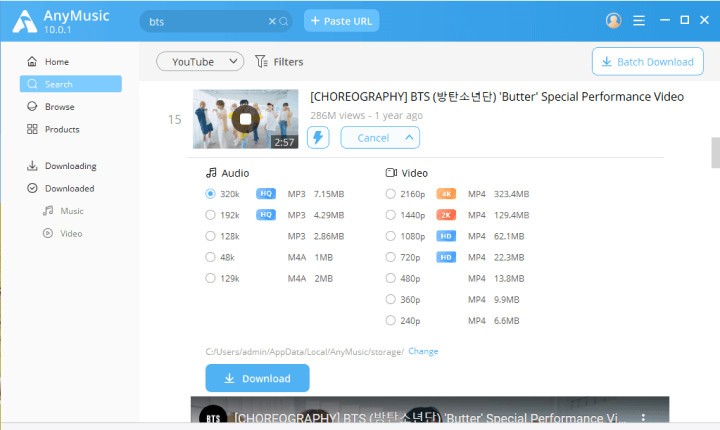Click the embedded preview video title

[429, 418]
